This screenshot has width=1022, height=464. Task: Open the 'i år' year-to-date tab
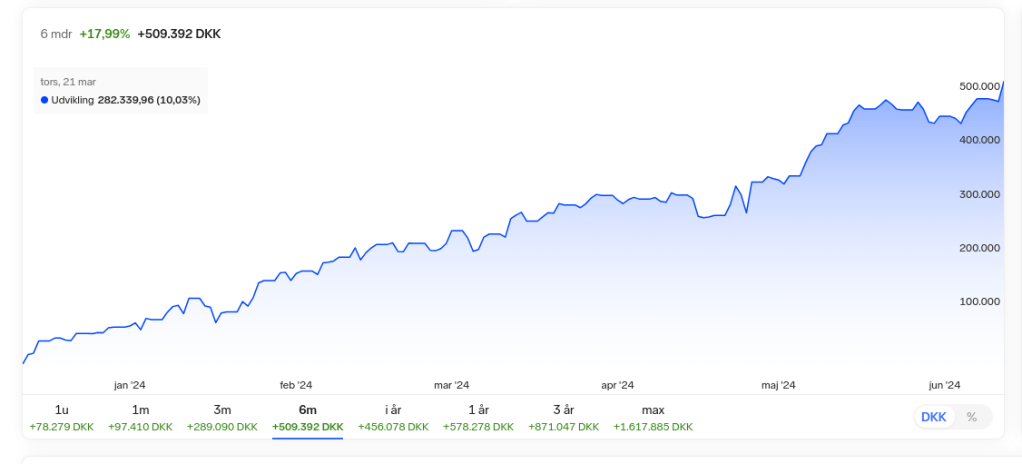(x=393, y=417)
